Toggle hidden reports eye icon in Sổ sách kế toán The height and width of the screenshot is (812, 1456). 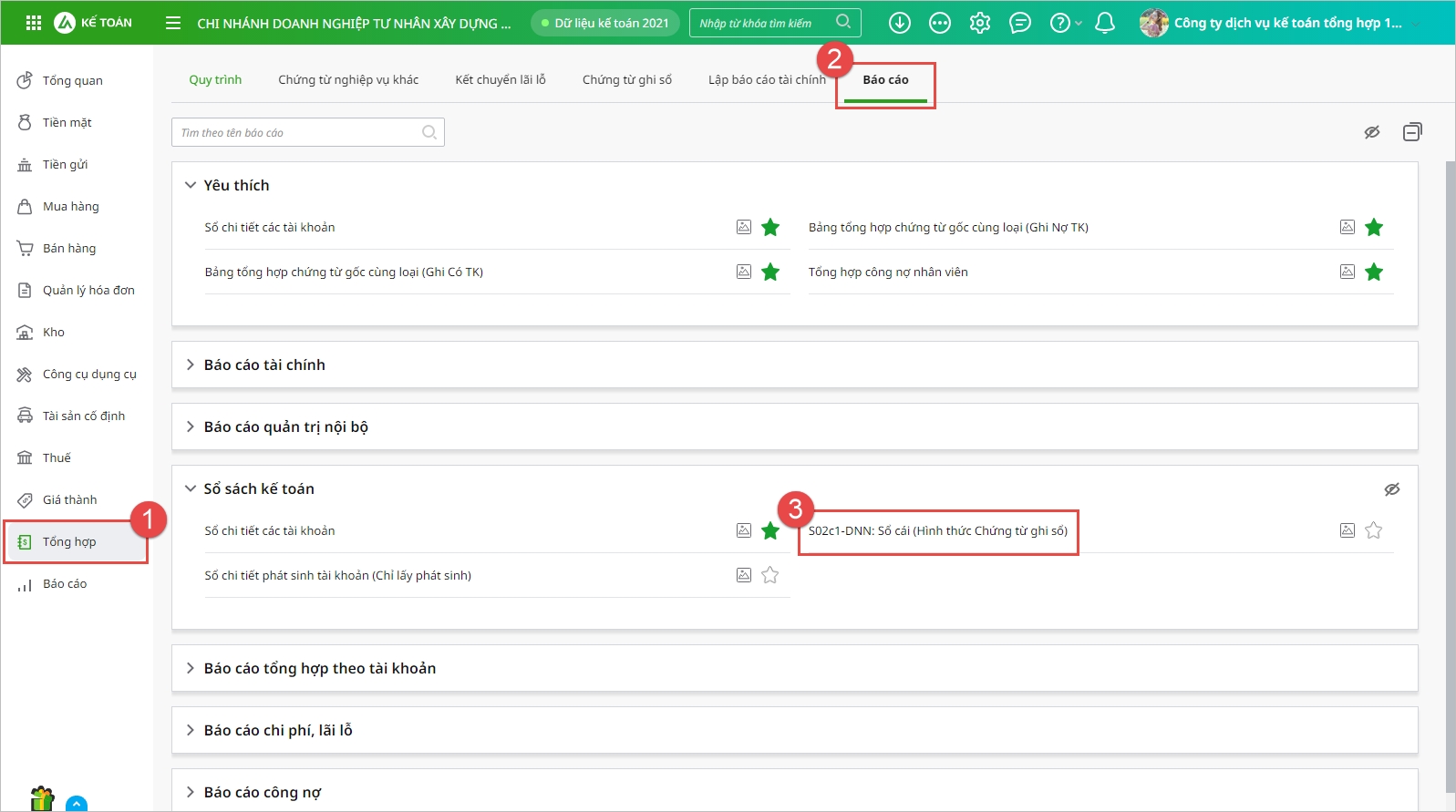pos(1391,489)
